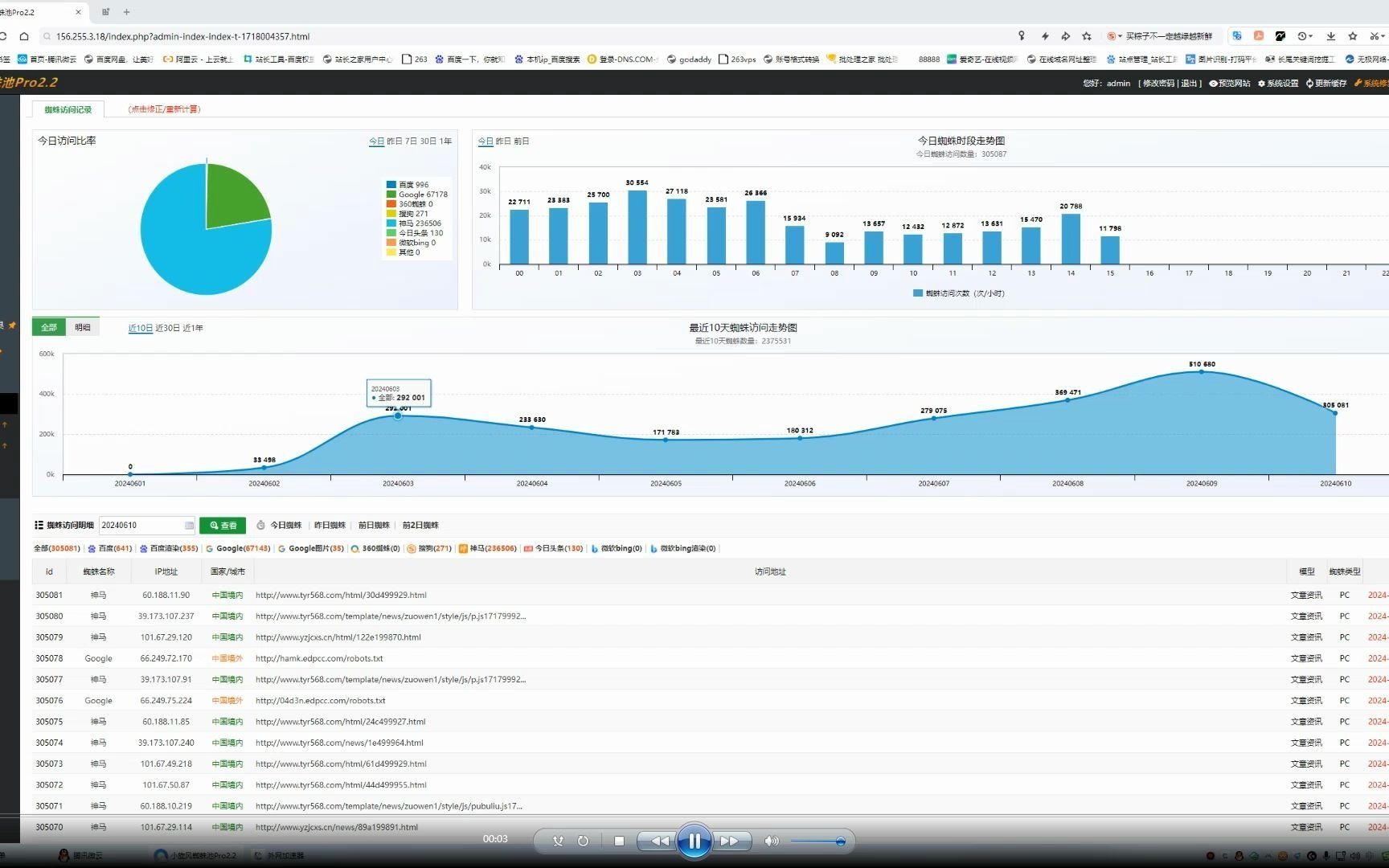
Task: Select the 明细 trend view button
Action: tap(83, 327)
